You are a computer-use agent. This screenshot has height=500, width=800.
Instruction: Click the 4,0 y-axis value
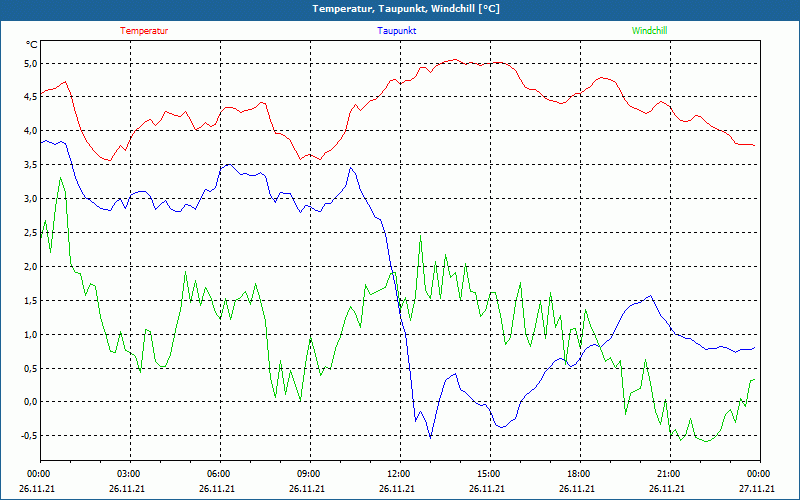point(31,131)
